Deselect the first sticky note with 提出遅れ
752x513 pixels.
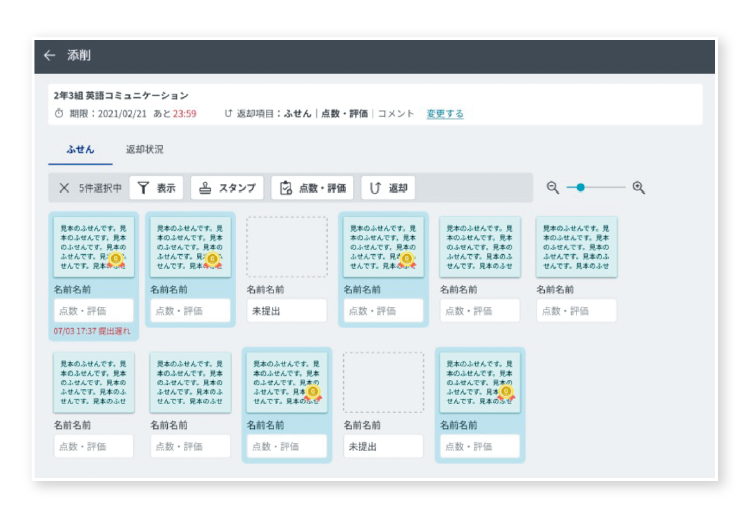[x=94, y=247]
